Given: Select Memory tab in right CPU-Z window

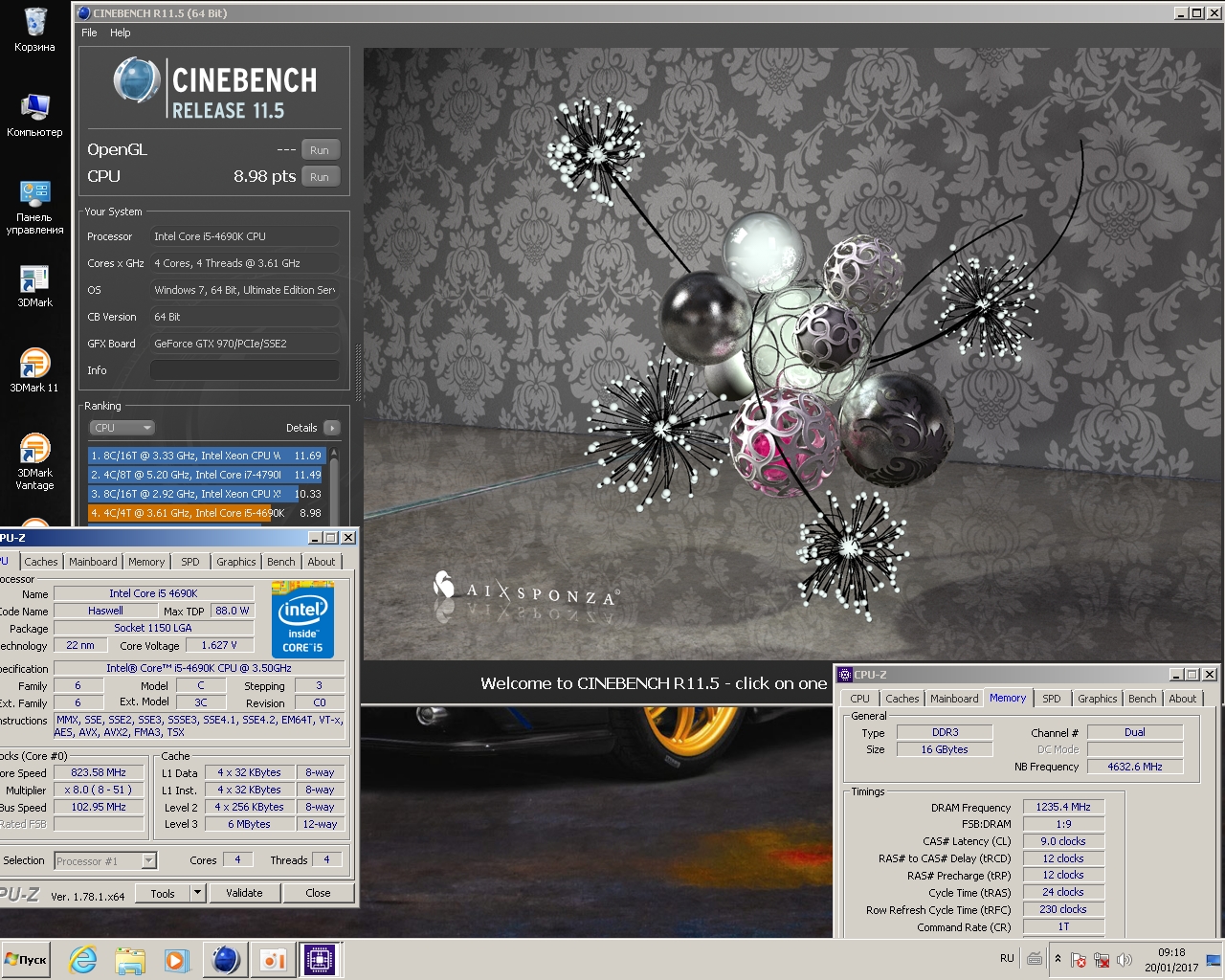Looking at the screenshot, I should (1008, 698).
